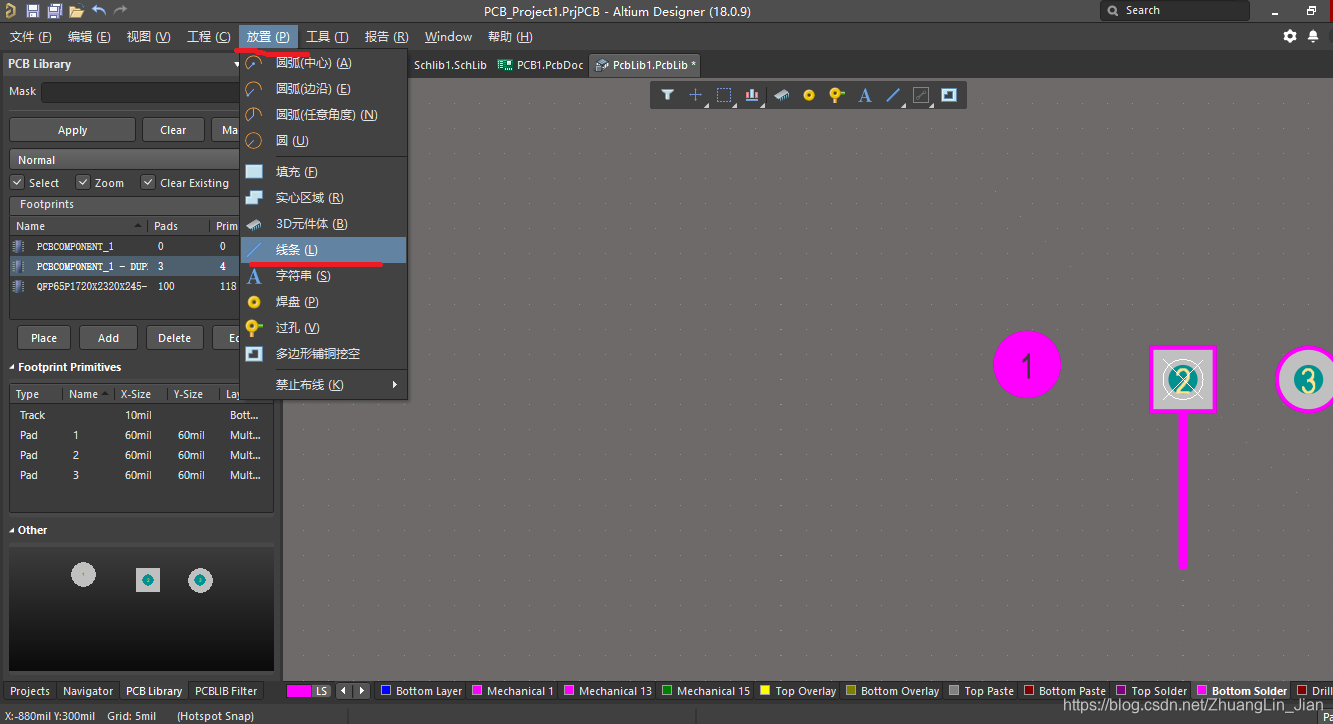
Task: Click the 实心区域 (R) menu icon
Action: click(254, 198)
